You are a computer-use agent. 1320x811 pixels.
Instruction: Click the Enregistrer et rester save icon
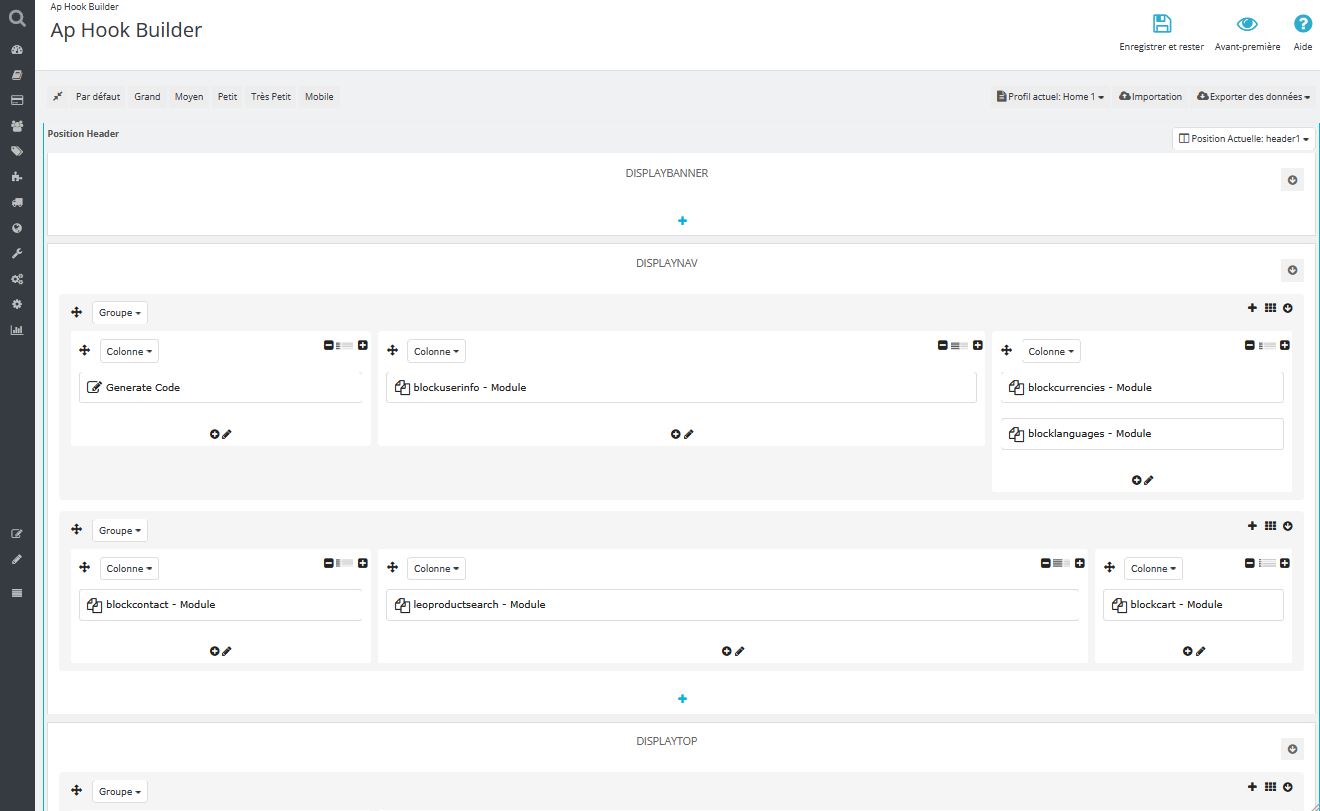click(x=1161, y=25)
